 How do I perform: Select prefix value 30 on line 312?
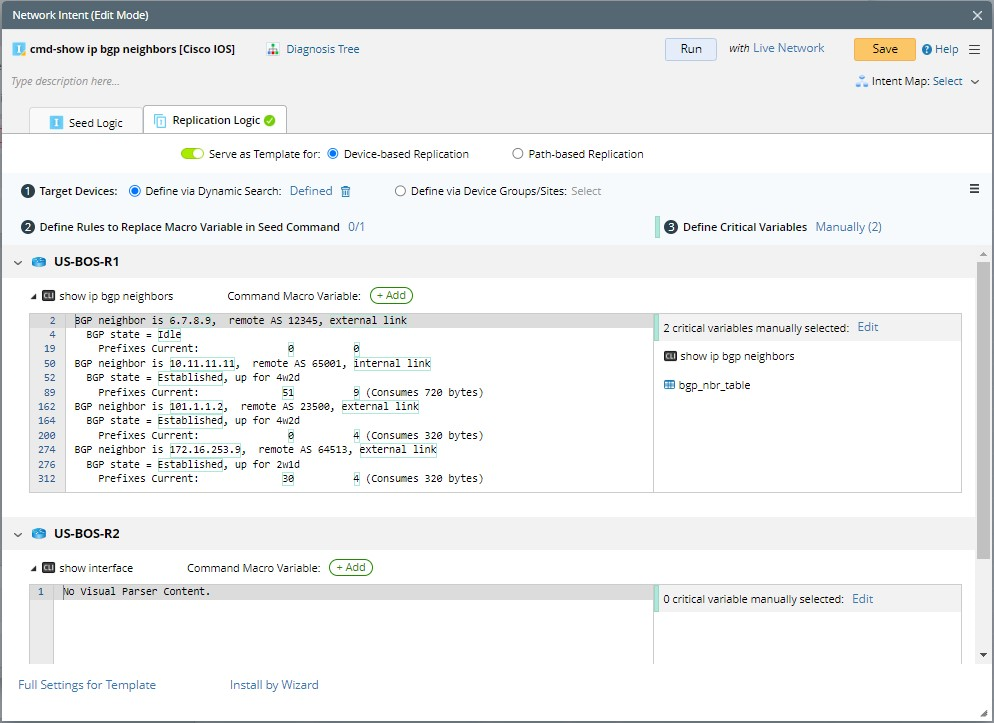(x=288, y=479)
